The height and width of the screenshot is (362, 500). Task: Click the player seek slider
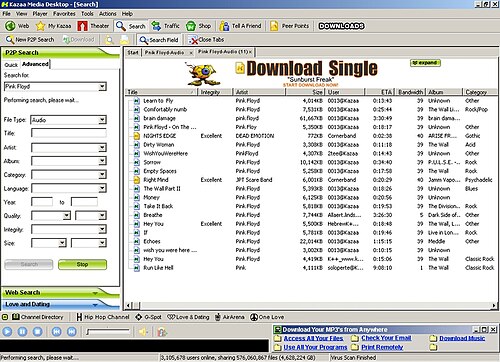[108, 332]
